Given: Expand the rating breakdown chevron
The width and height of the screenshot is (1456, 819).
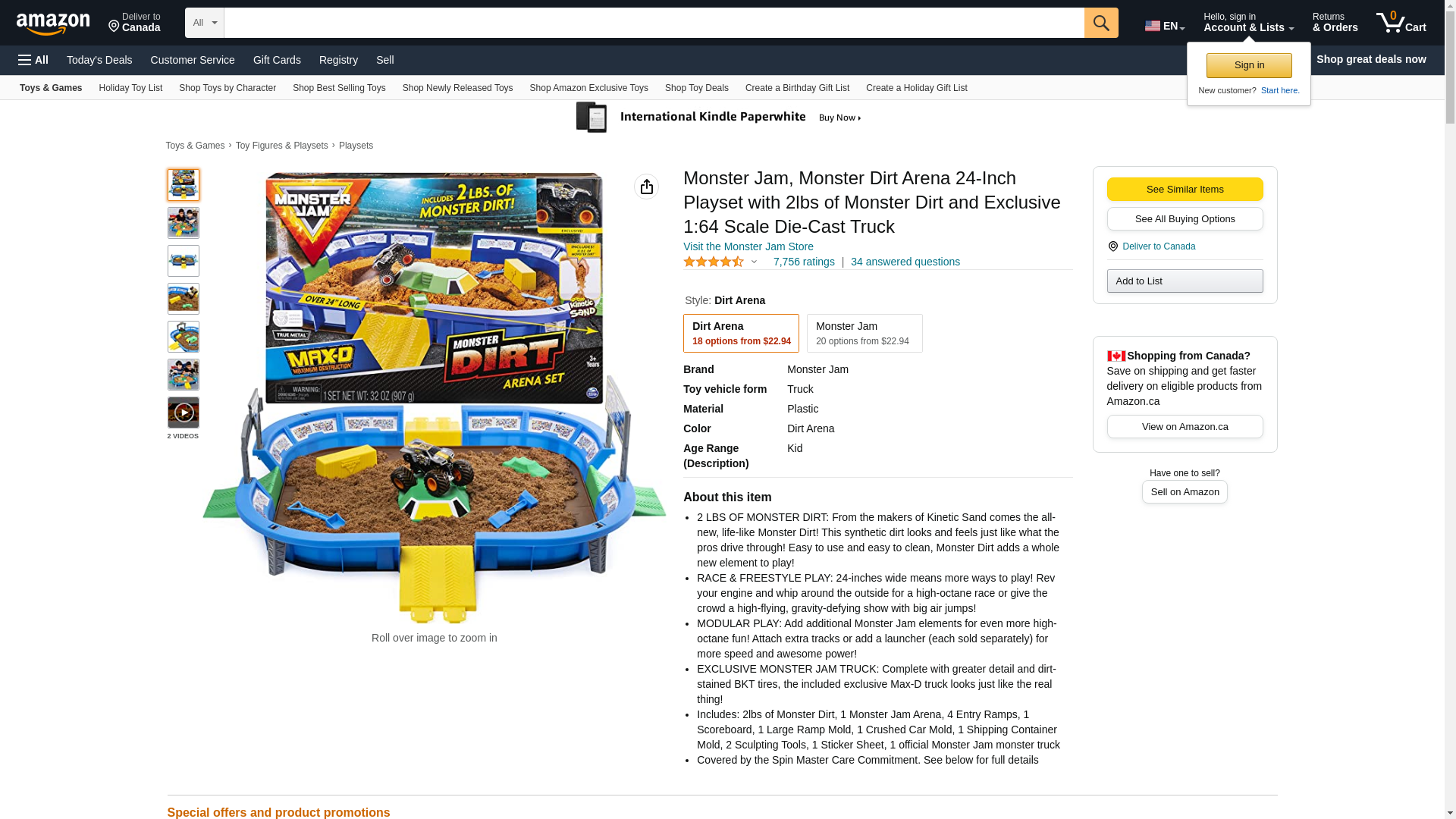Looking at the screenshot, I should pos(754,262).
